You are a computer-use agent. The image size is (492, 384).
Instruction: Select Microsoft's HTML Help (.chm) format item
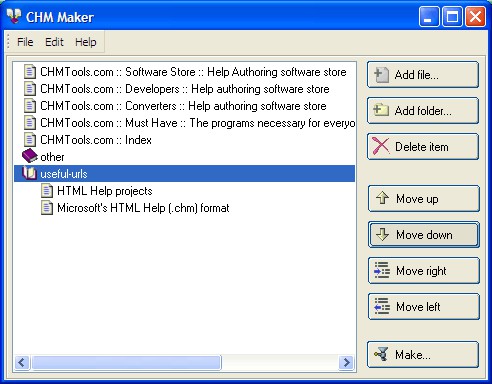click(x=143, y=208)
